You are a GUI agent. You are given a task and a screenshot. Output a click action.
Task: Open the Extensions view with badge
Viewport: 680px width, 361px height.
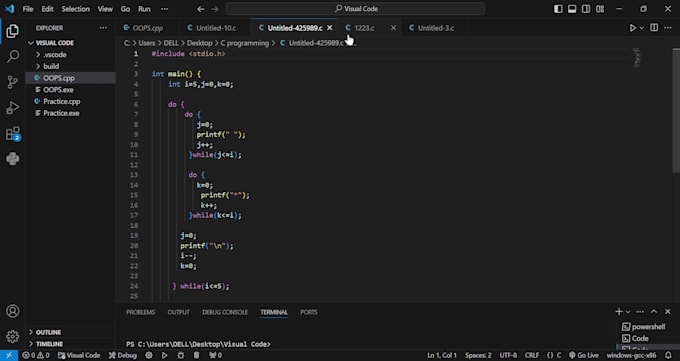tap(13, 134)
